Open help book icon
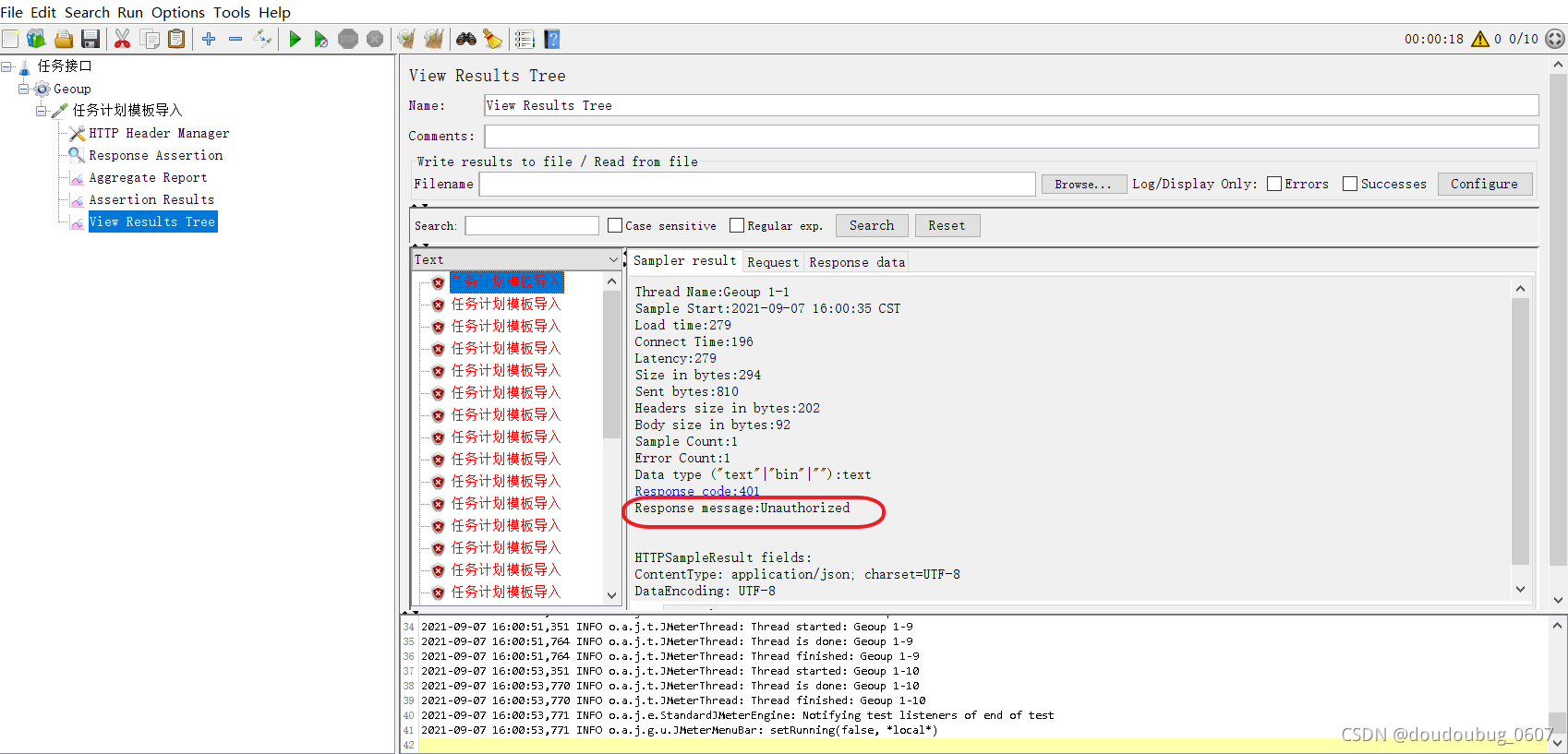1568x754 pixels. tap(552, 39)
